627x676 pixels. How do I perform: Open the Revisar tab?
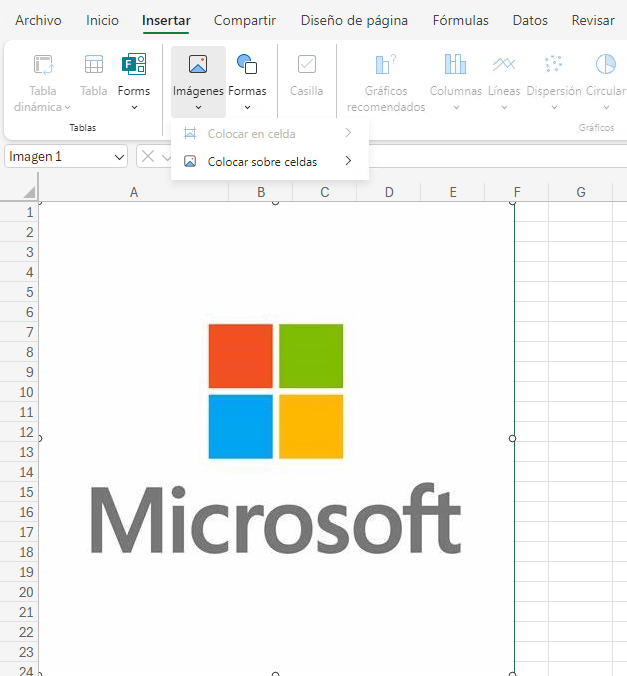click(x=593, y=20)
